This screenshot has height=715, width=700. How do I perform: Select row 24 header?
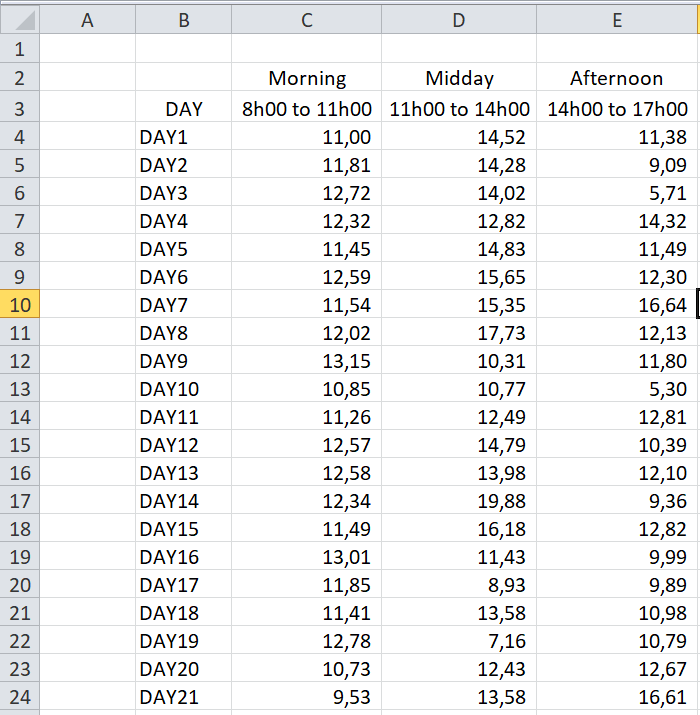coord(20,696)
